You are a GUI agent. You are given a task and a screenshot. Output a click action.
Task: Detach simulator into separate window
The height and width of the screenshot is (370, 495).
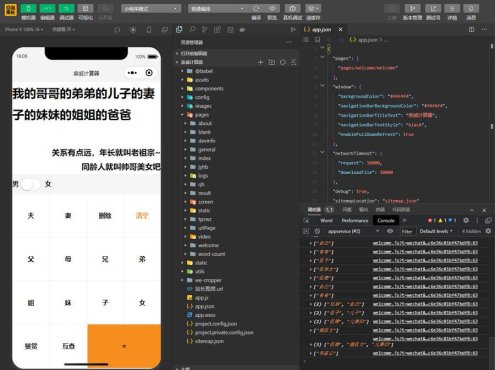click(x=165, y=30)
